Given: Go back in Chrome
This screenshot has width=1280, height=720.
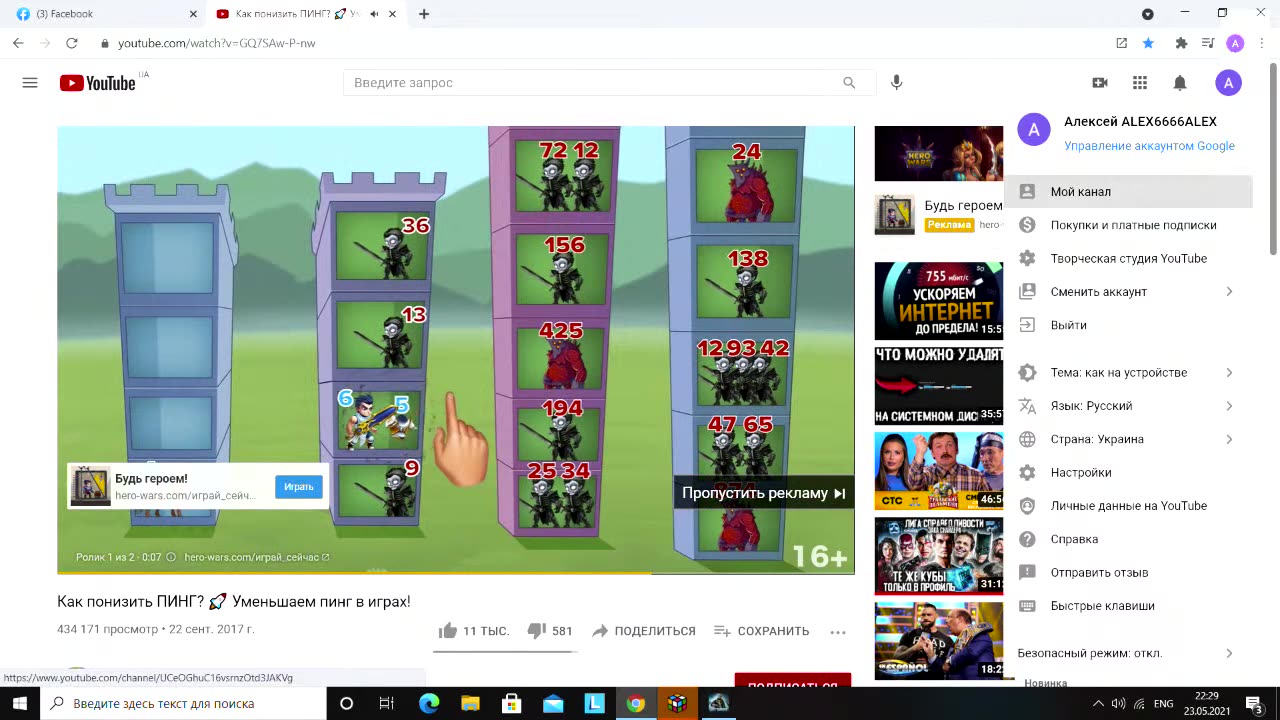Looking at the screenshot, I should [18, 43].
